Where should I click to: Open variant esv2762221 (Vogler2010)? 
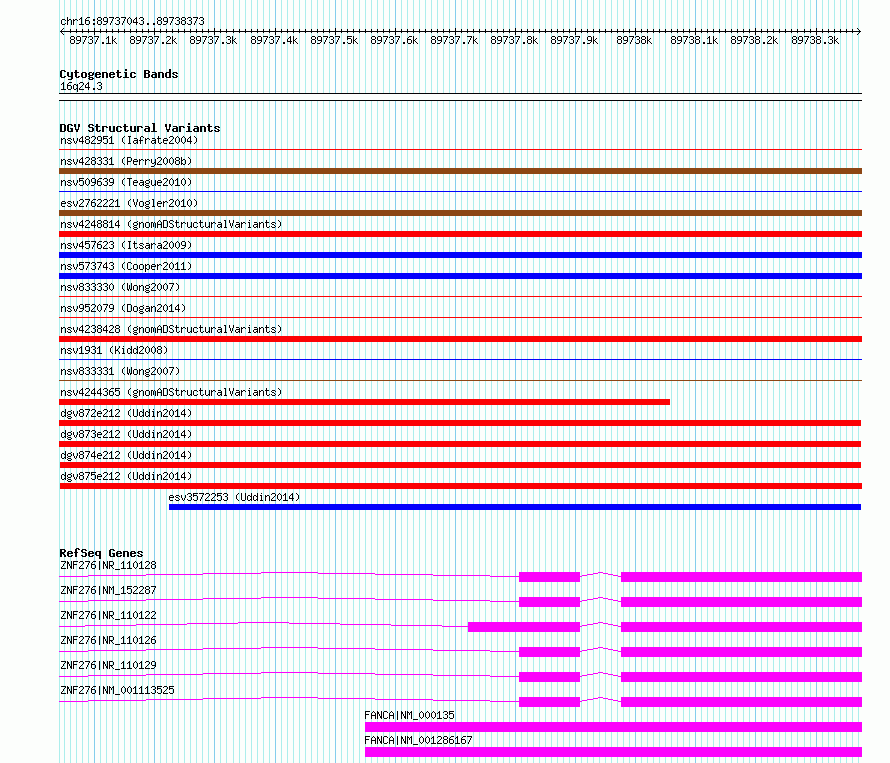point(129,203)
